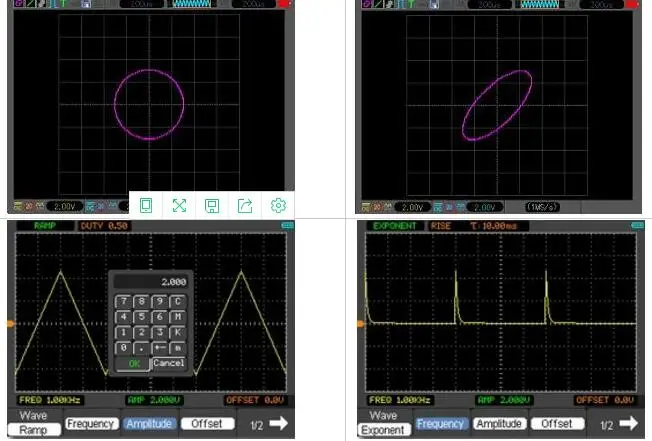Click OK on the numeric keypad

[133, 364]
